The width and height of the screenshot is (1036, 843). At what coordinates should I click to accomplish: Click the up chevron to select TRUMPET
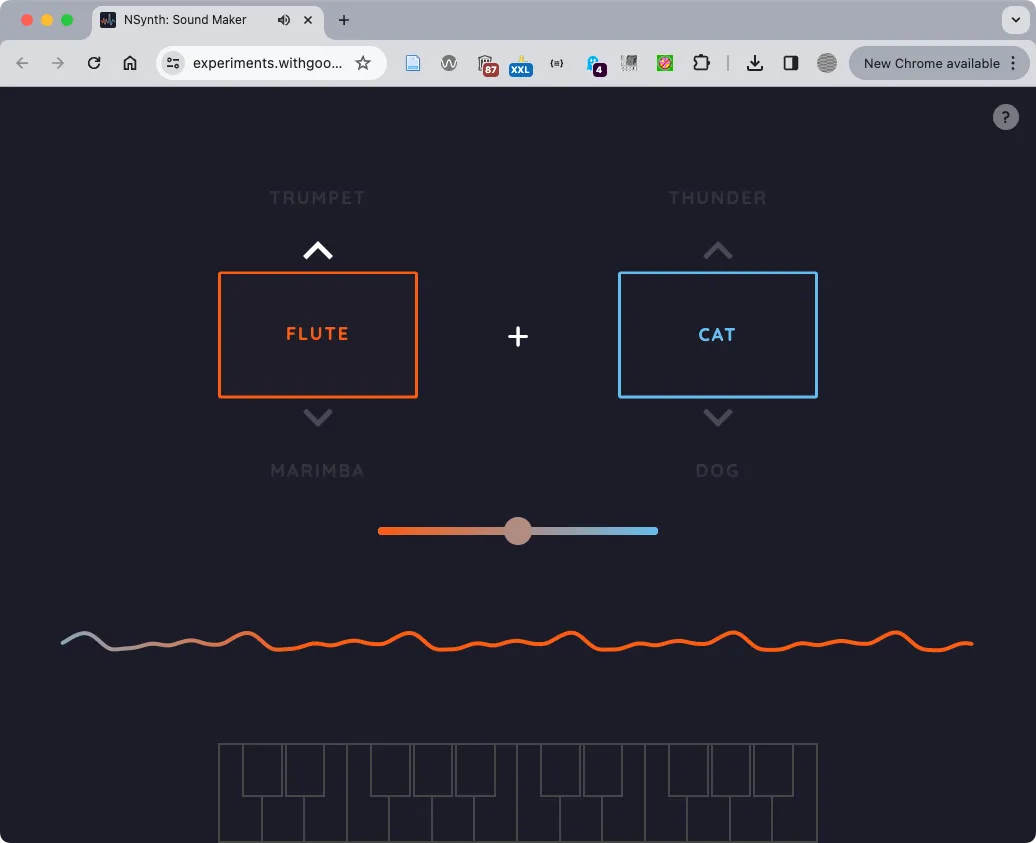click(317, 249)
